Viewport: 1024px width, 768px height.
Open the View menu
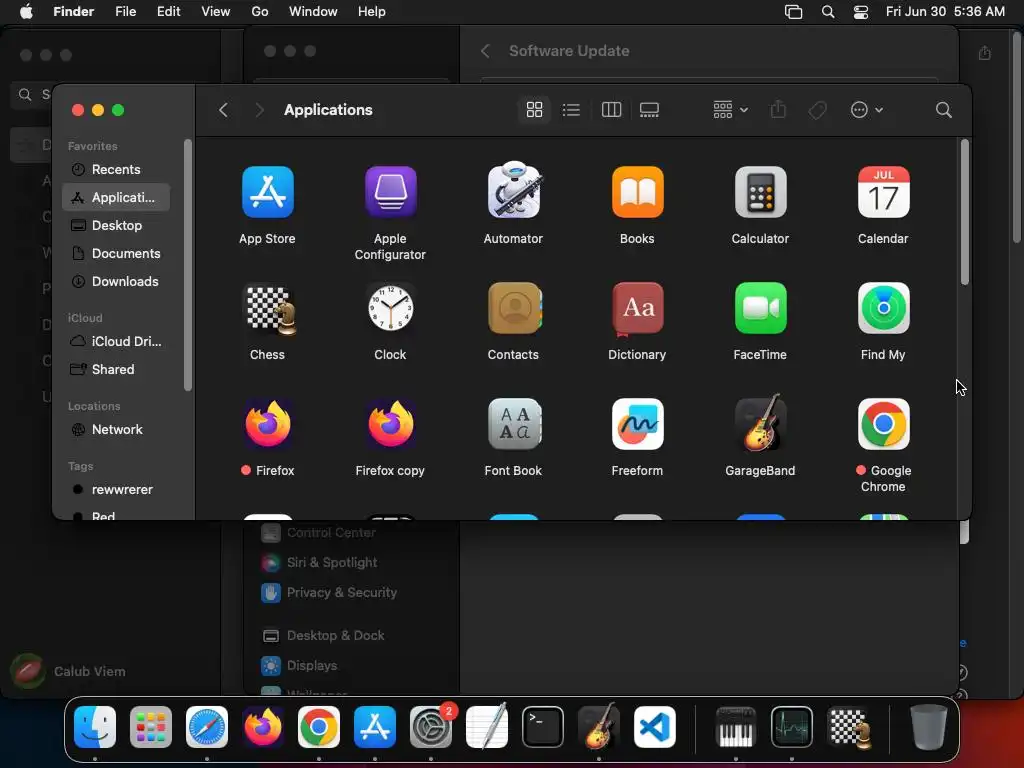(216, 12)
